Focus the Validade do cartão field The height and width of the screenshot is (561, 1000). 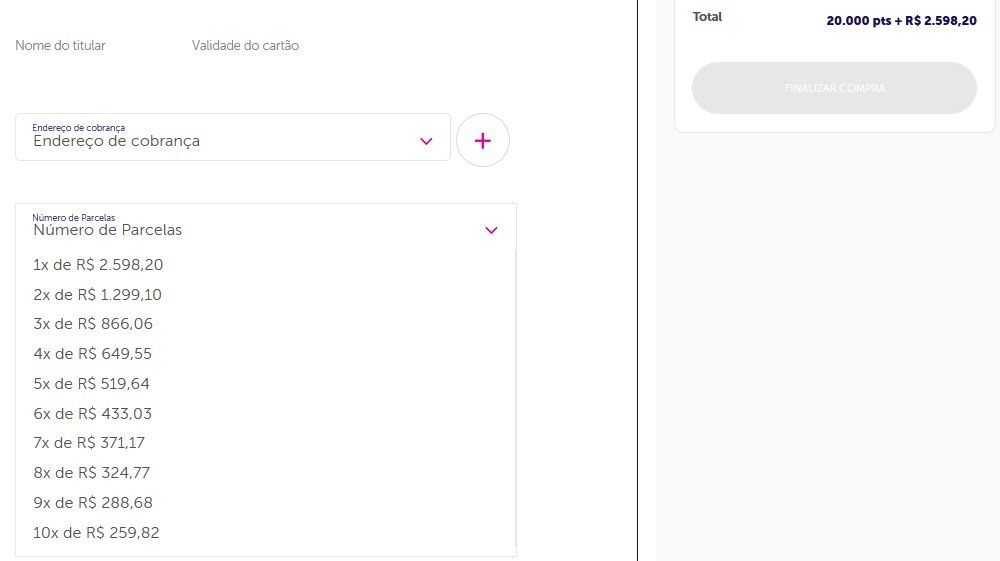[x=246, y=45]
